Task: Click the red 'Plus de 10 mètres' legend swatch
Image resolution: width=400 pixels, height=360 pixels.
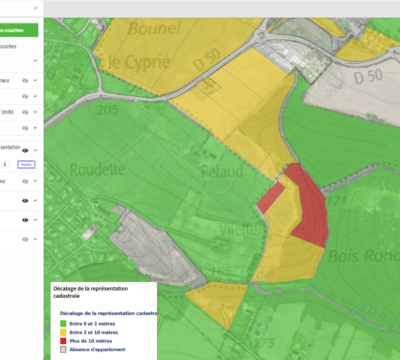Action: coord(63,341)
